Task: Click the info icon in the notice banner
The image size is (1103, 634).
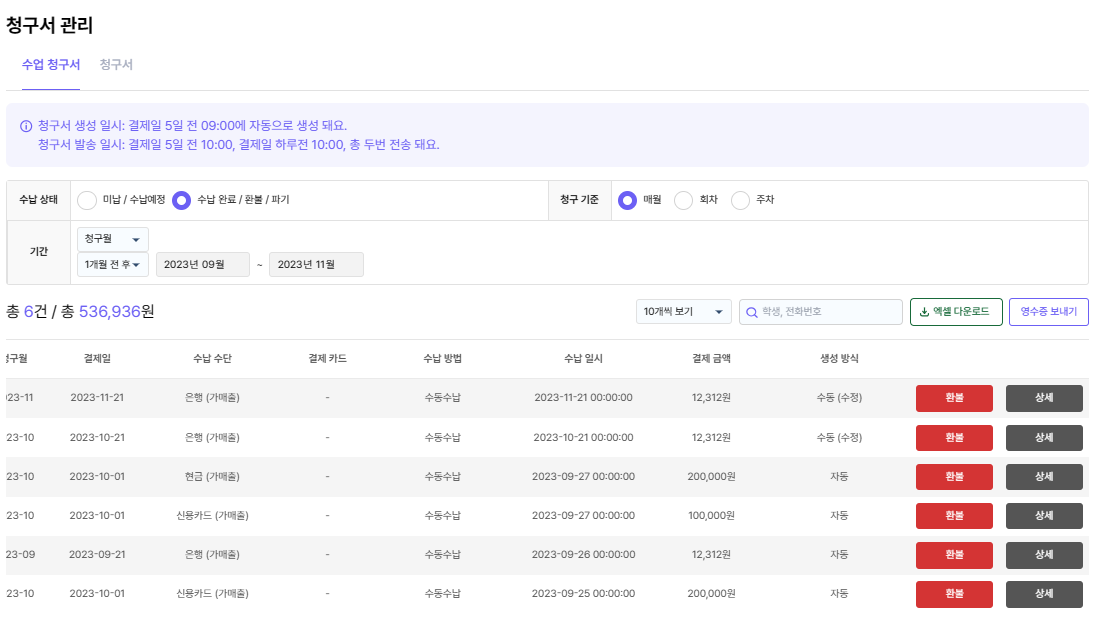Action: [26, 126]
